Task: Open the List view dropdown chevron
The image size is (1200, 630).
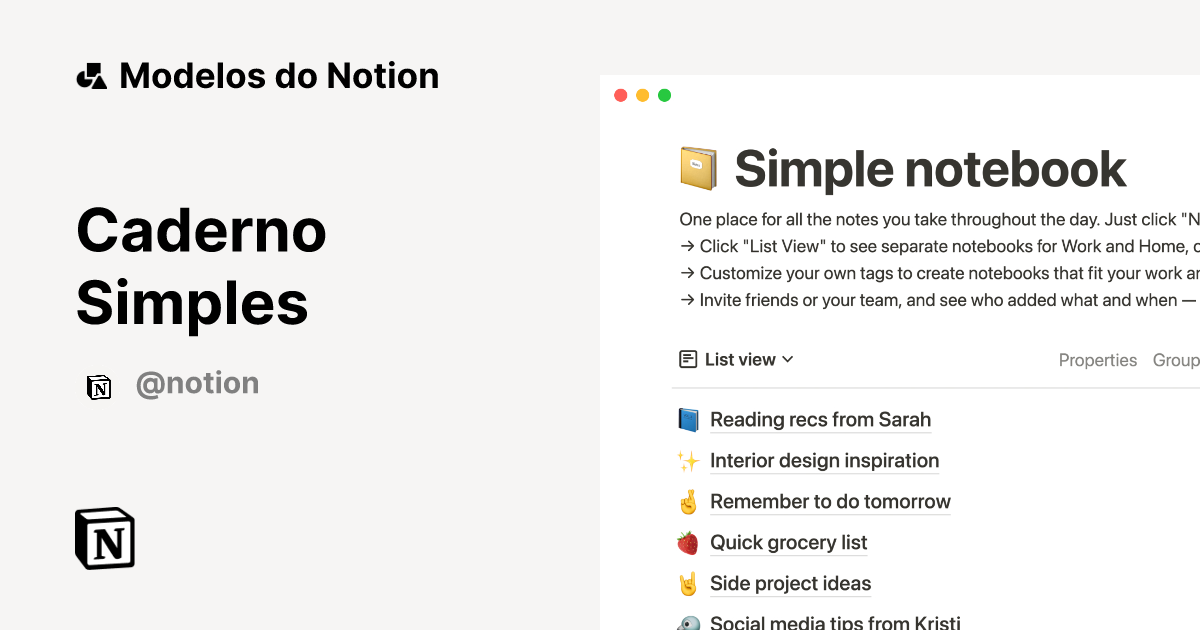Action: click(789, 359)
